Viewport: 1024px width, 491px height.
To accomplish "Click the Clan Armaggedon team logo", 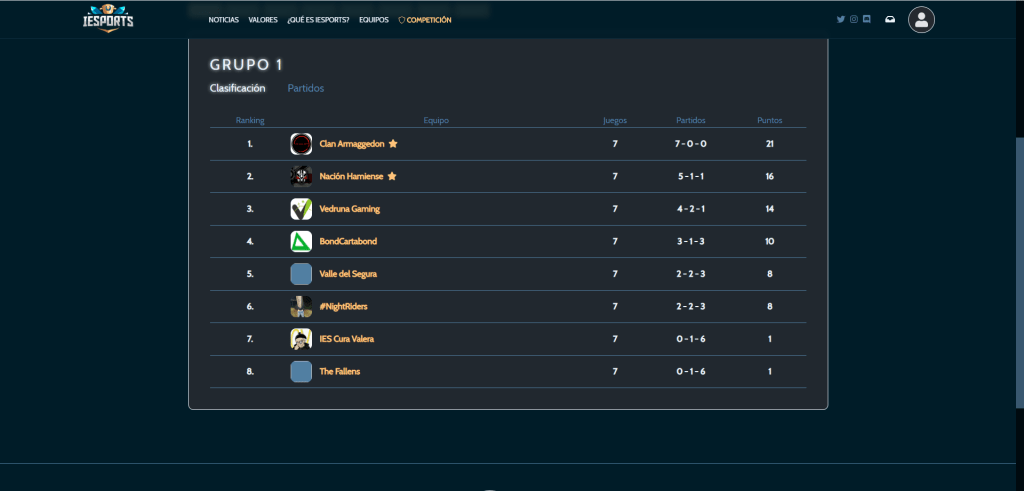I will click(x=301, y=144).
